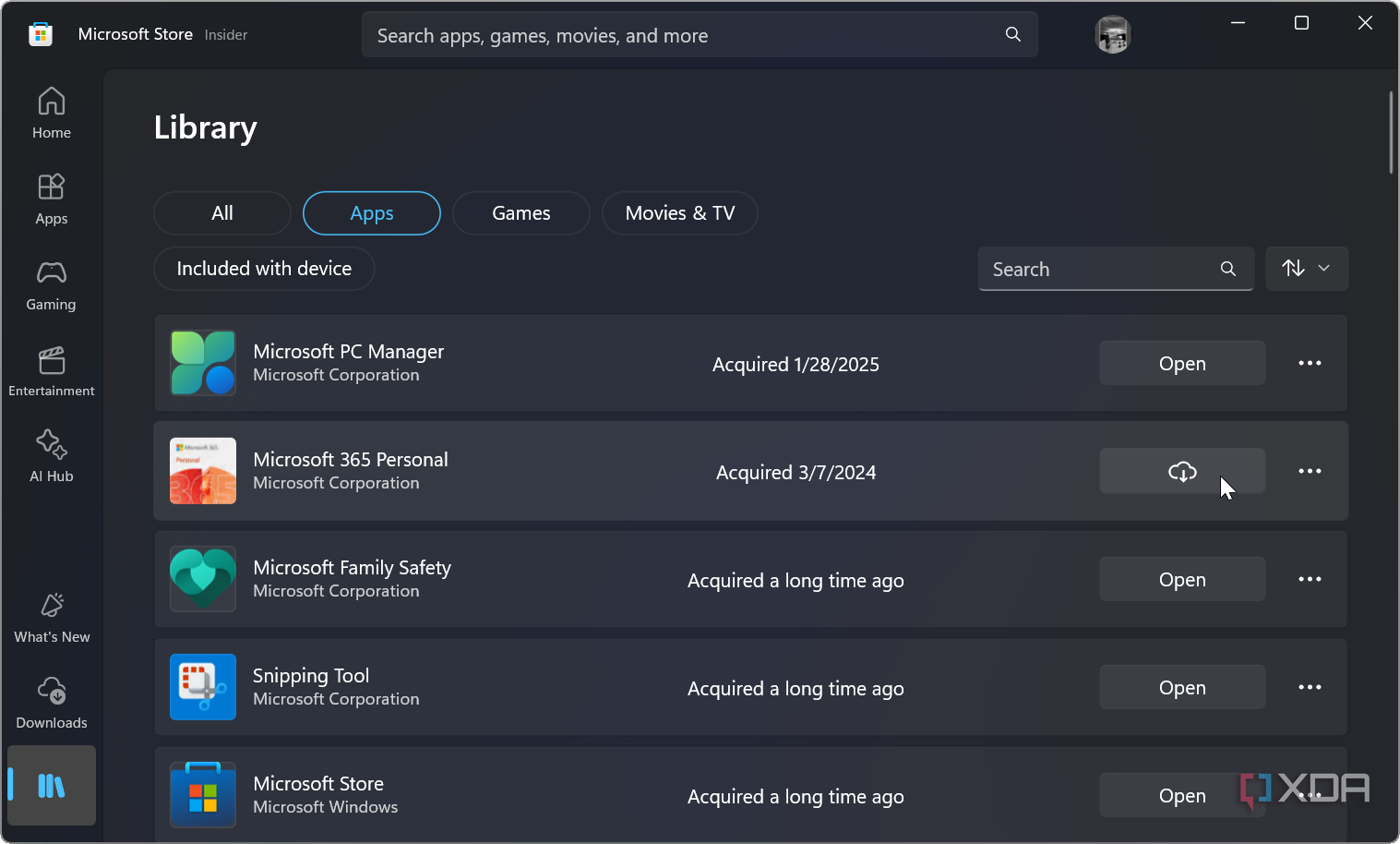The image size is (1400, 844).
Task: View What's New
Action: 52,617
